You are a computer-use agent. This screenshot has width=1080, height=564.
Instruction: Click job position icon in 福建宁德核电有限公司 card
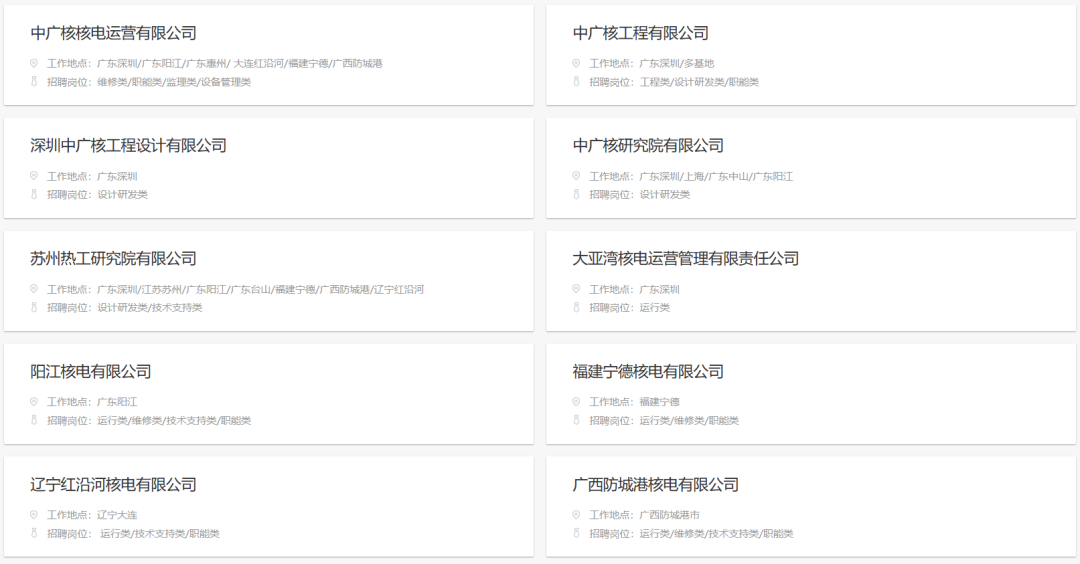pos(576,420)
